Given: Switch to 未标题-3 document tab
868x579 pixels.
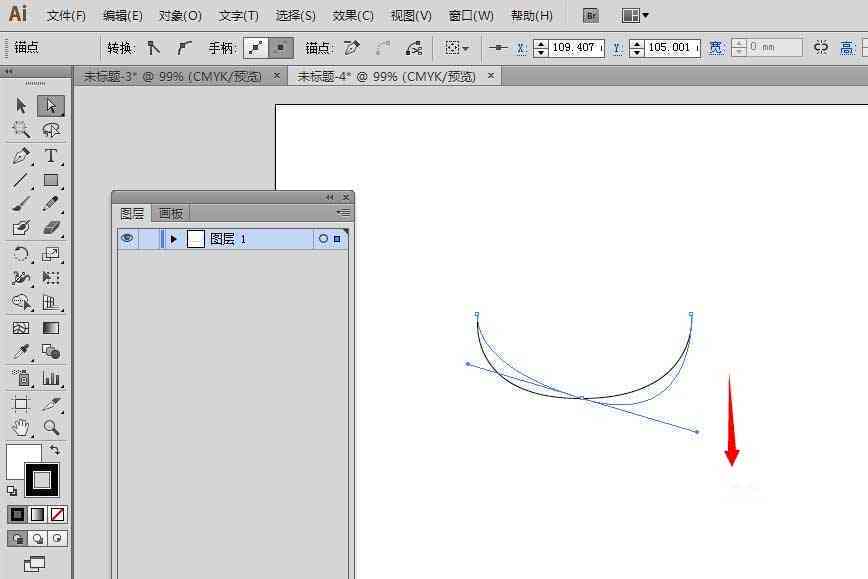Looking at the screenshot, I should click(x=173, y=76).
